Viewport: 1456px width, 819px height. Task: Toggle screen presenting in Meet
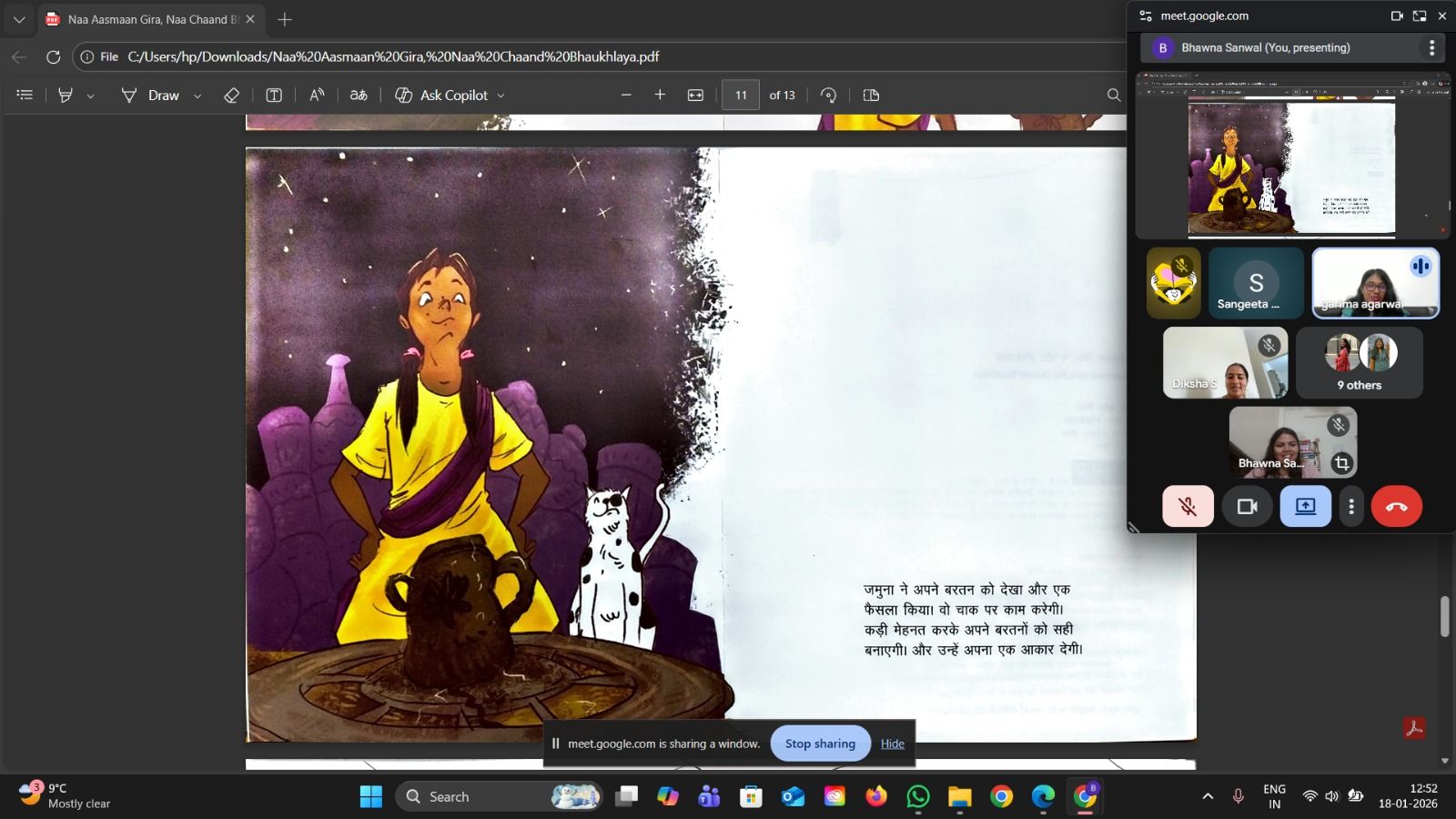[1305, 506]
